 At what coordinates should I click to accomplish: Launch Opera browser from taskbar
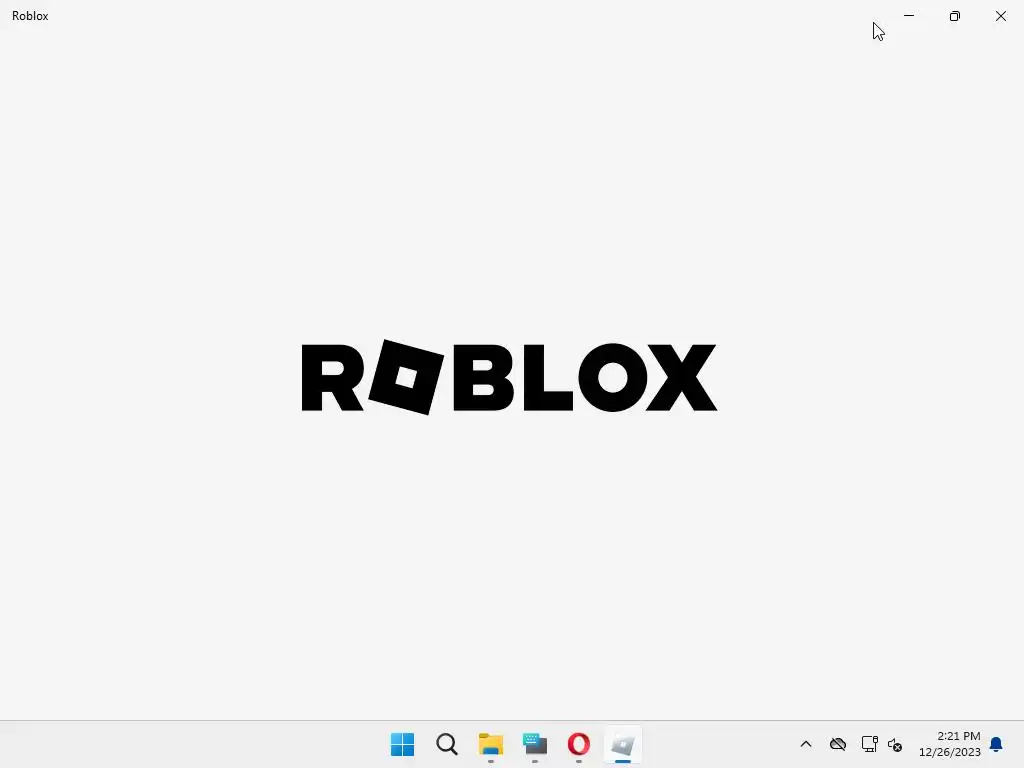(x=579, y=744)
